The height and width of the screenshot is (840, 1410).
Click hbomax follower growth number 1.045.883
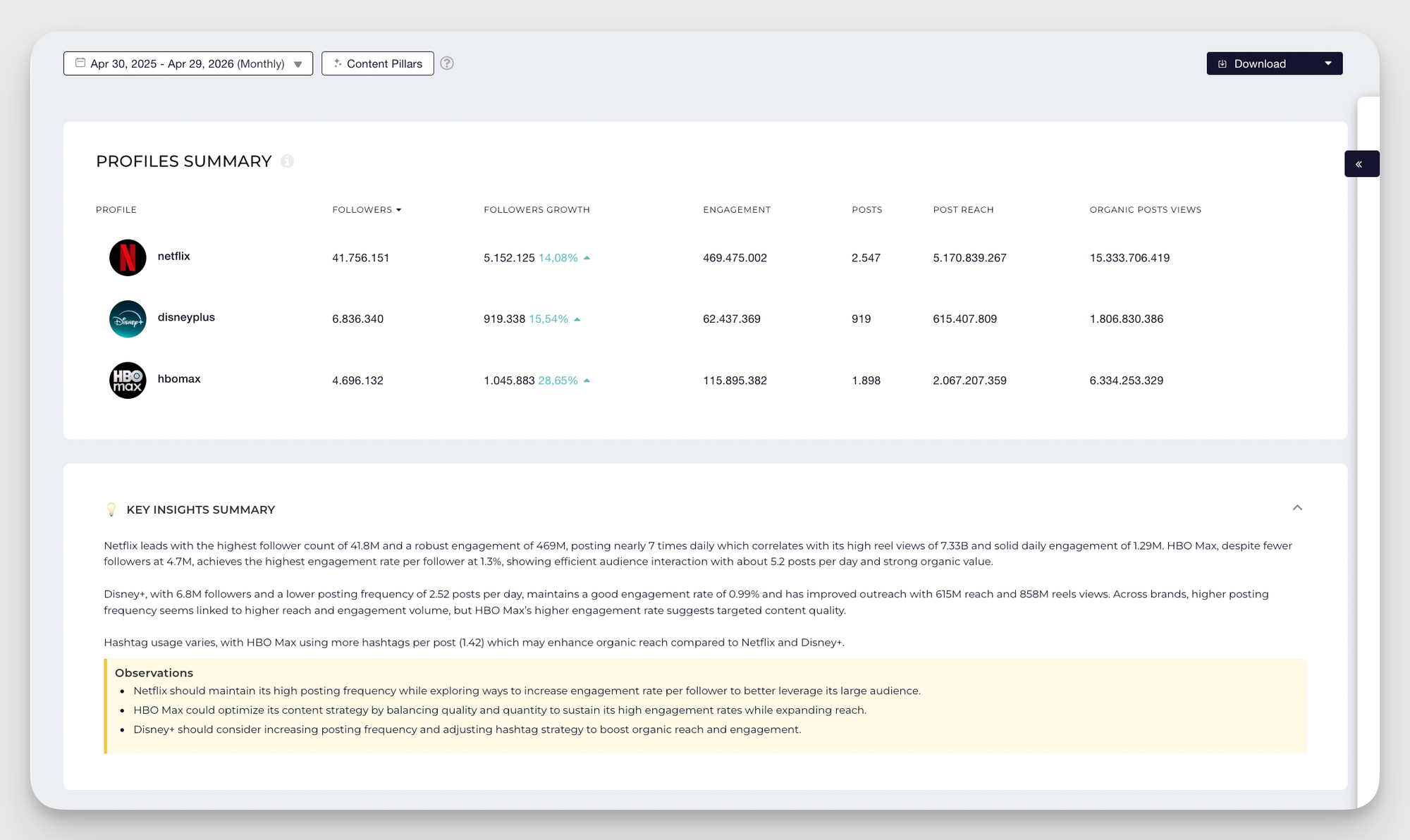click(x=509, y=381)
